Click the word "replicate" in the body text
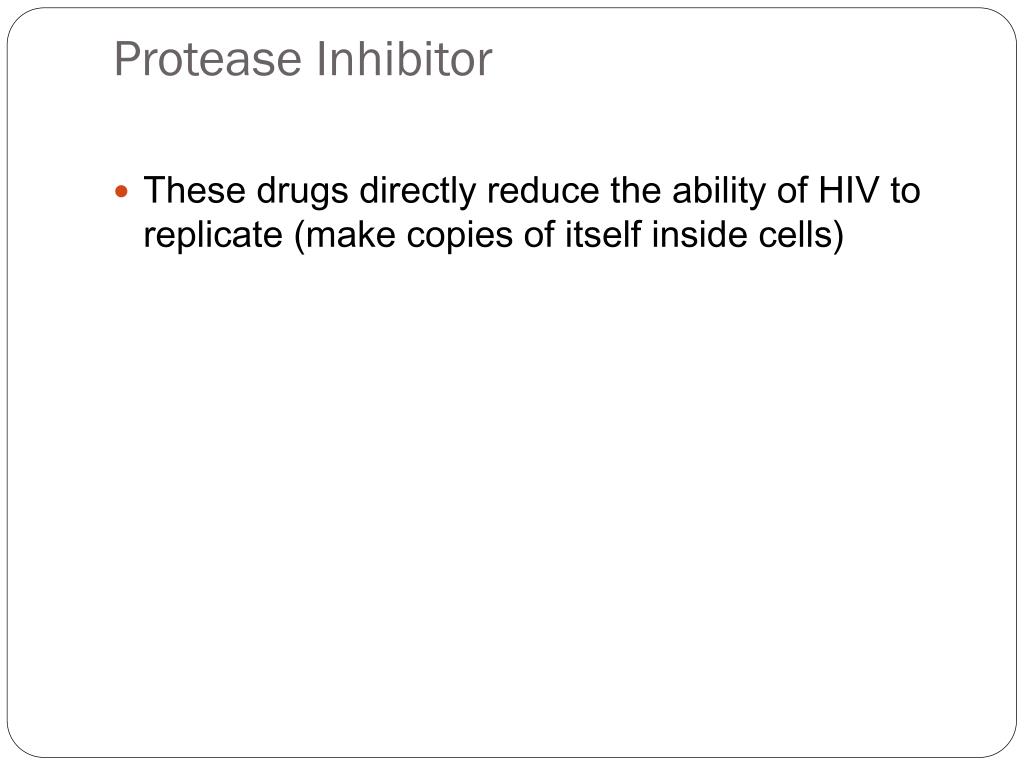The width and height of the screenshot is (1024, 768). tap(213, 235)
